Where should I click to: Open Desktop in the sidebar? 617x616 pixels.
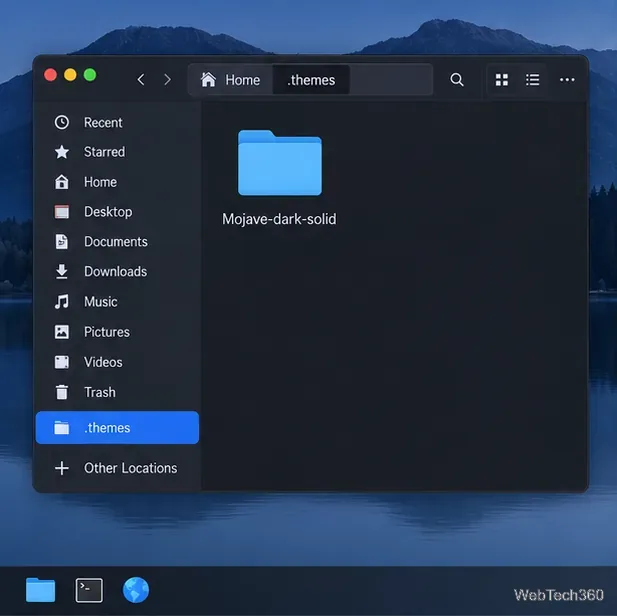[117, 212]
